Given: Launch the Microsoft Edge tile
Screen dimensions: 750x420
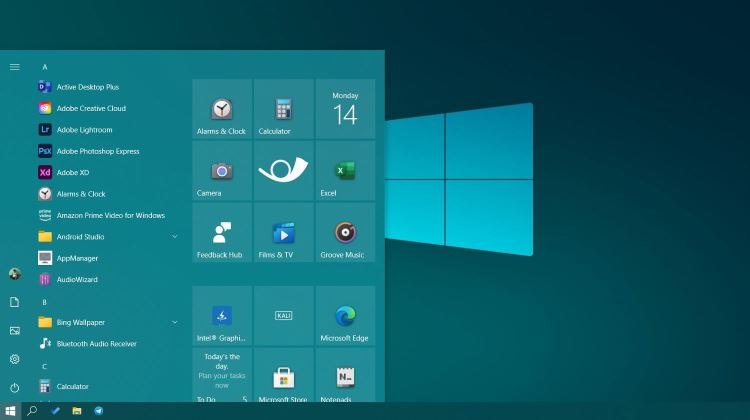Looking at the screenshot, I should 345,316.
